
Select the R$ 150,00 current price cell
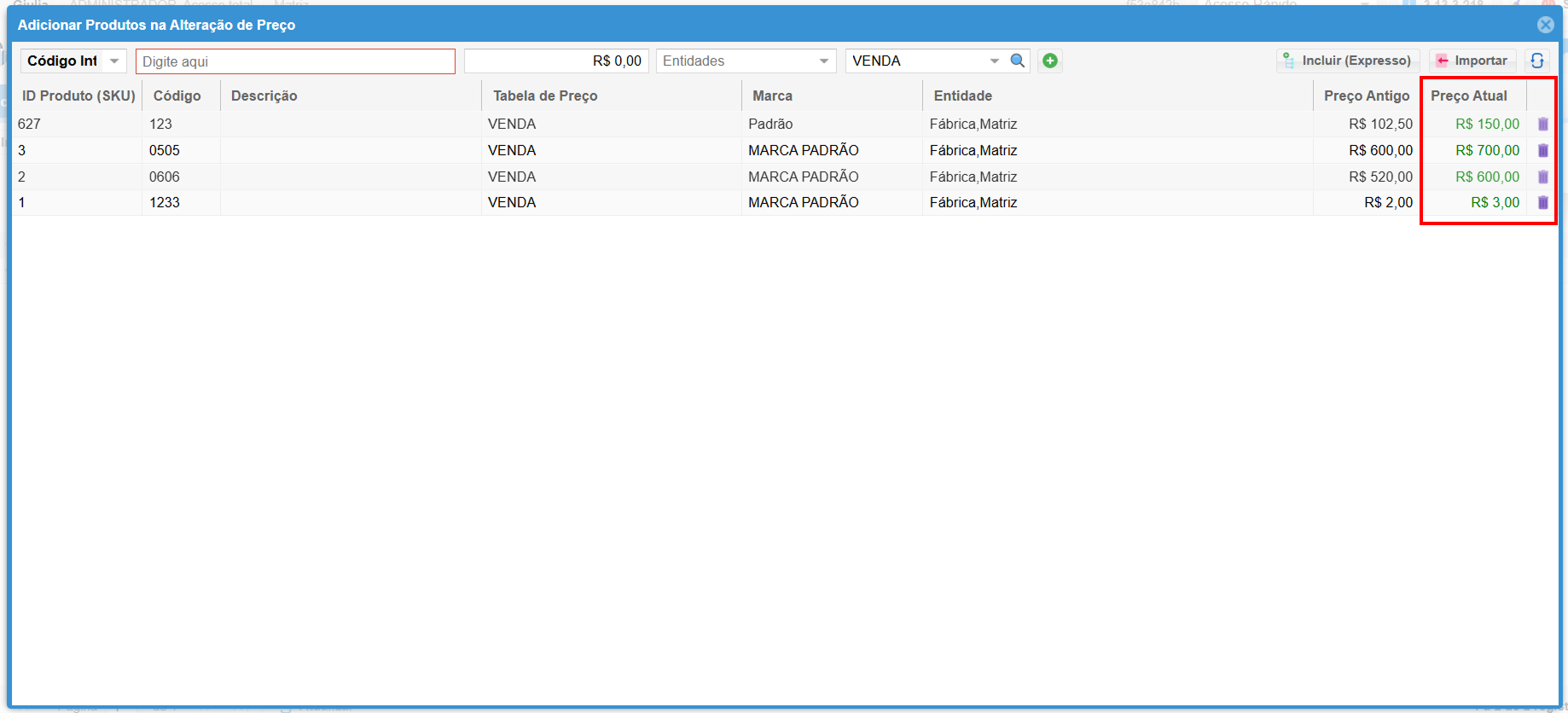1486,125
